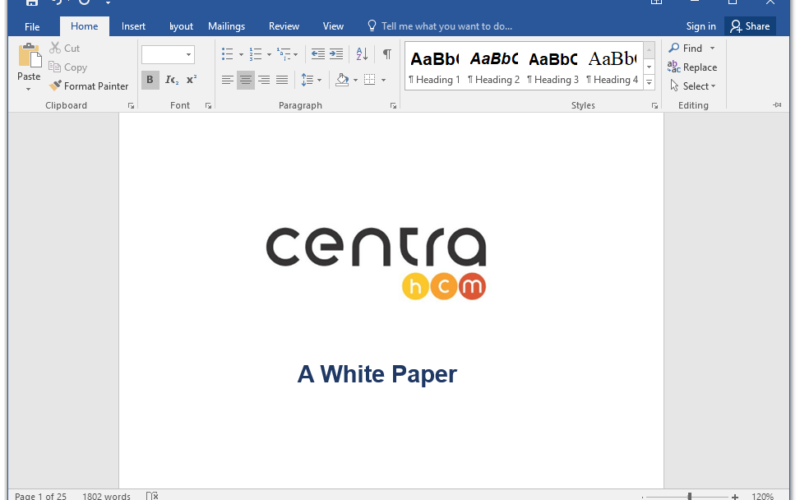This screenshot has height=500, width=800.
Task: Expand the Styles gallery More button
Action: coord(649,82)
